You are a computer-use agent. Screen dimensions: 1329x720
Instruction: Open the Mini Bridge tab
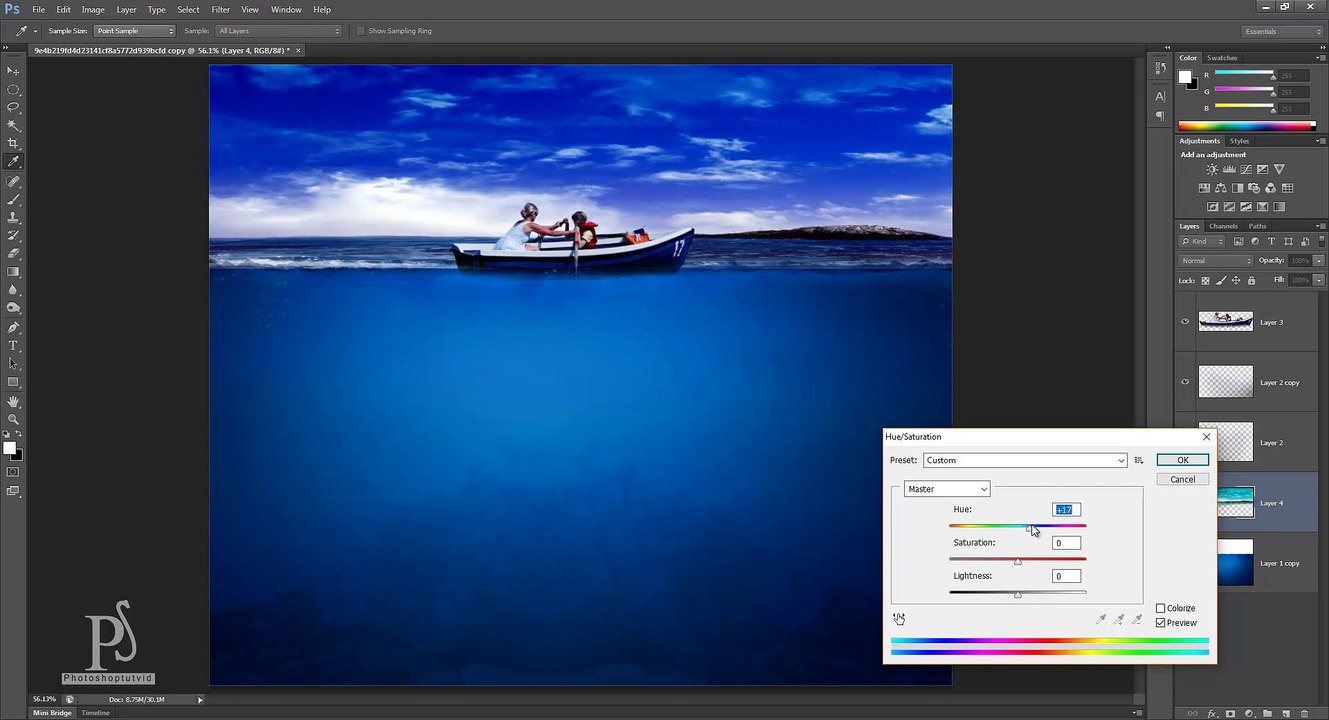click(52, 713)
